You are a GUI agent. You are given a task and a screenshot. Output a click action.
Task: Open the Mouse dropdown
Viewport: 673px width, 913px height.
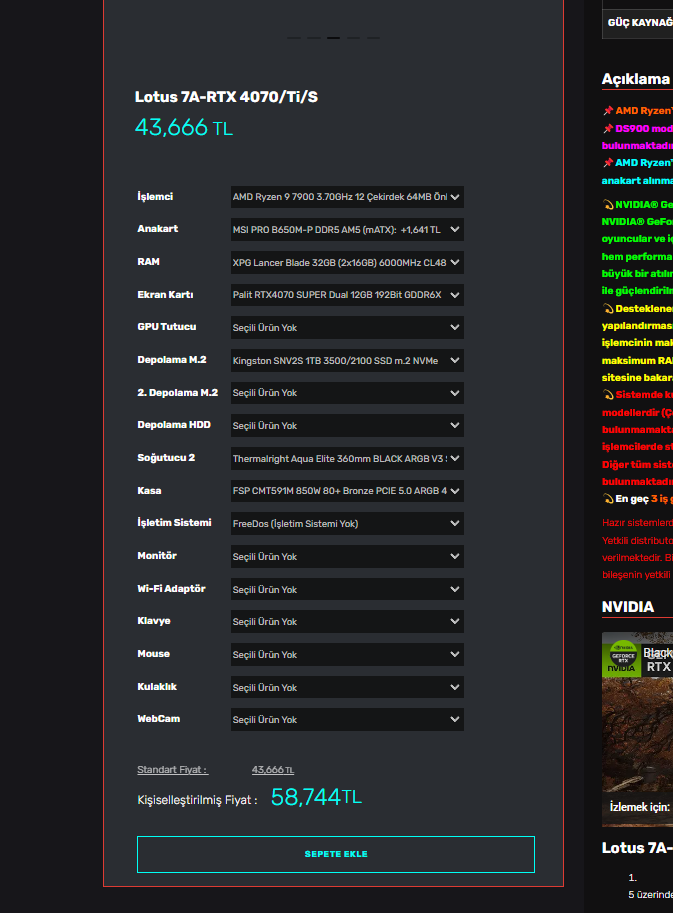click(x=347, y=654)
